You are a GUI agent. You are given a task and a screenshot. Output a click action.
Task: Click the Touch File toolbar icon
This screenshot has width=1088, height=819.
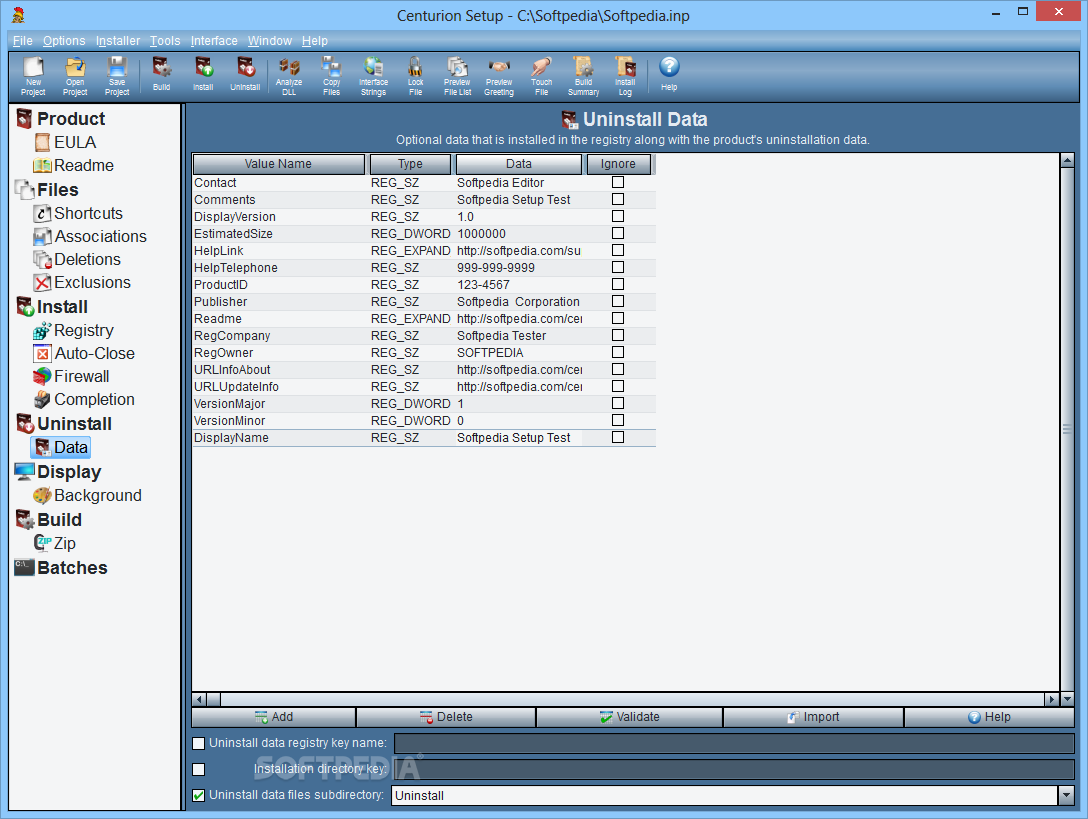pyautogui.click(x=541, y=76)
